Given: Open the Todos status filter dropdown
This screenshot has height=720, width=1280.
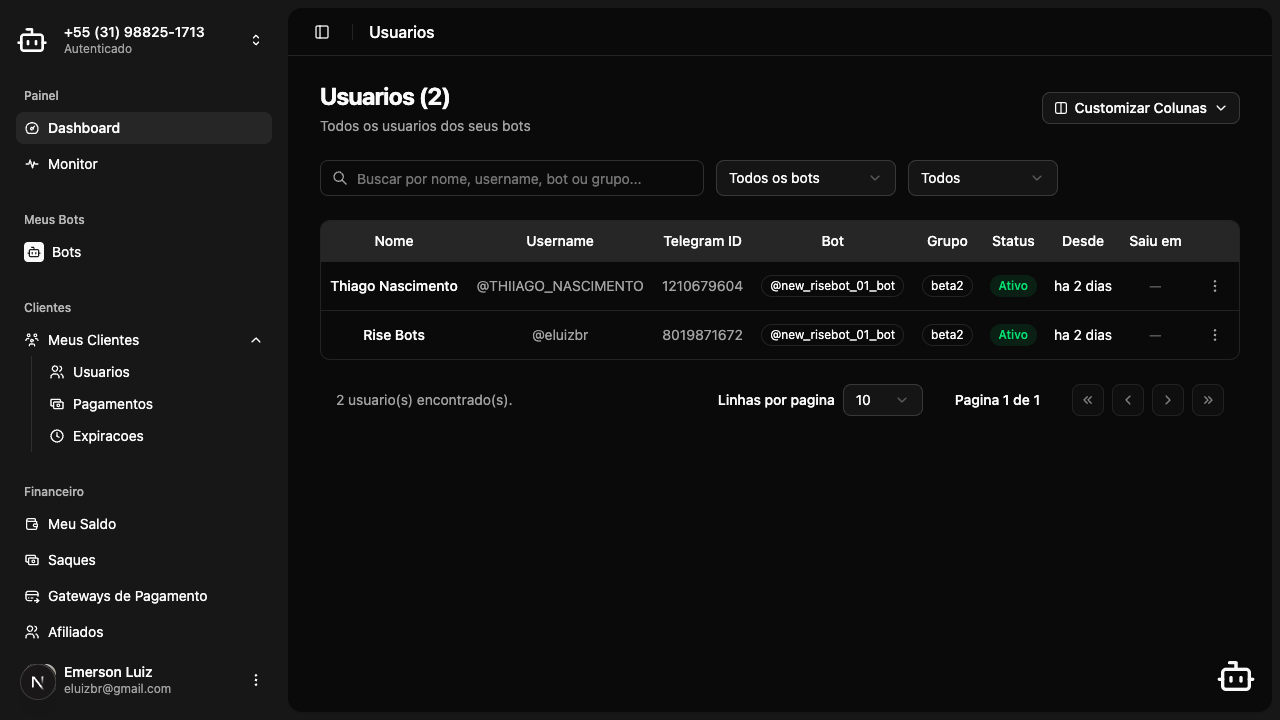Looking at the screenshot, I should click(x=983, y=178).
